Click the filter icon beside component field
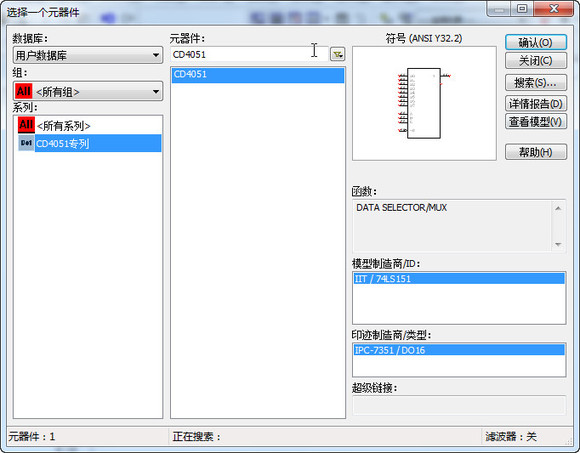580x453 pixels. [x=337, y=55]
